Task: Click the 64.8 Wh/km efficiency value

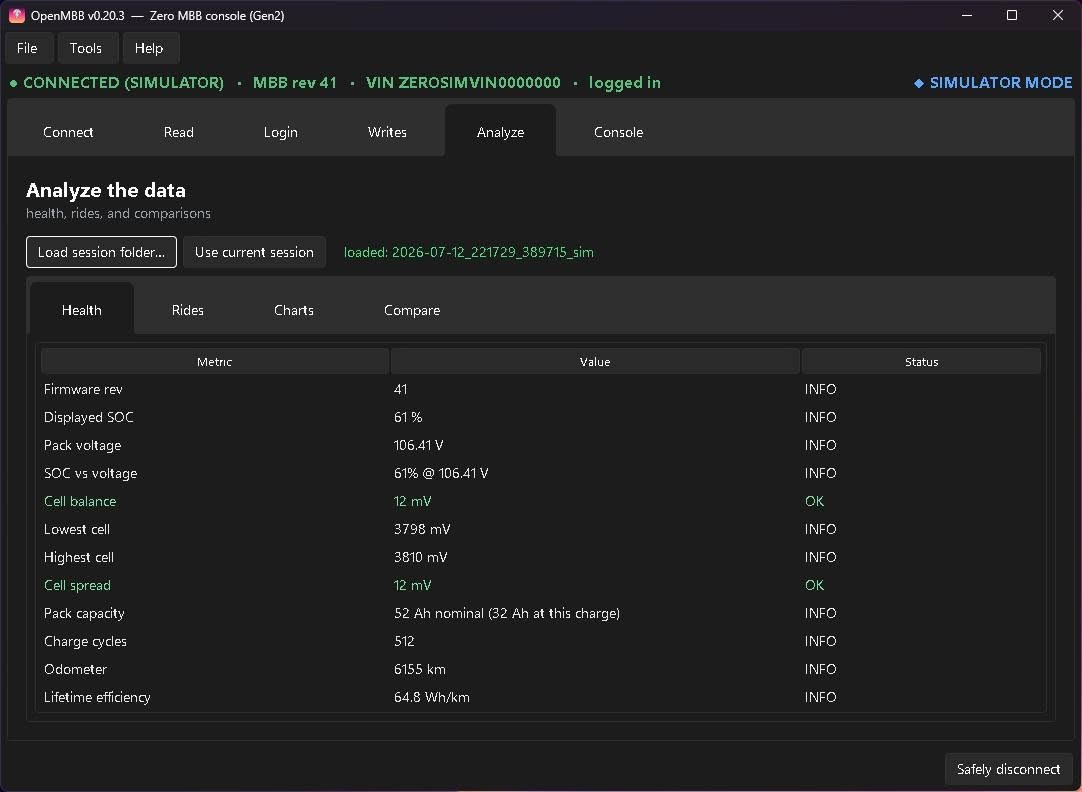Action: pyautogui.click(x=431, y=697)
